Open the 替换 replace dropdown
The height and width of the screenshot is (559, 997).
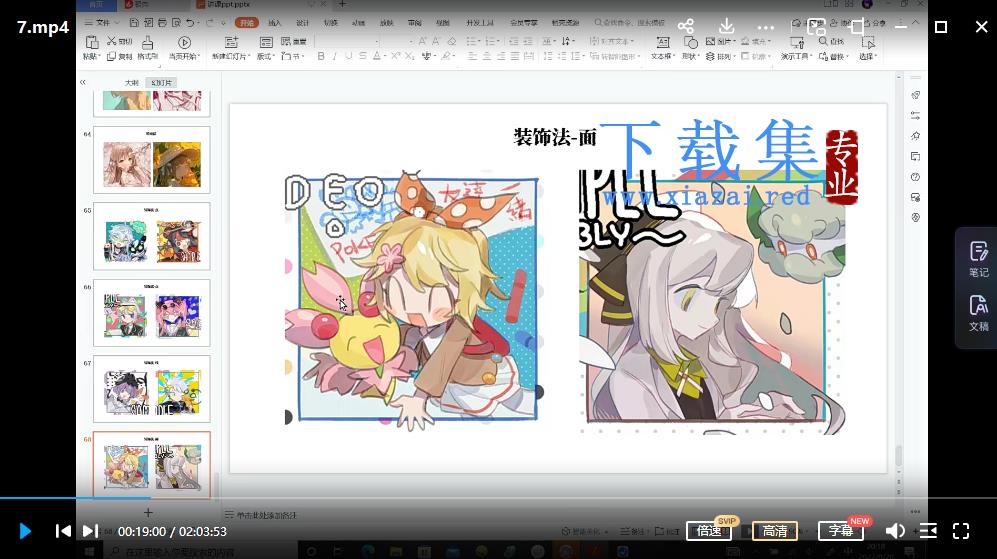[833, 57]
